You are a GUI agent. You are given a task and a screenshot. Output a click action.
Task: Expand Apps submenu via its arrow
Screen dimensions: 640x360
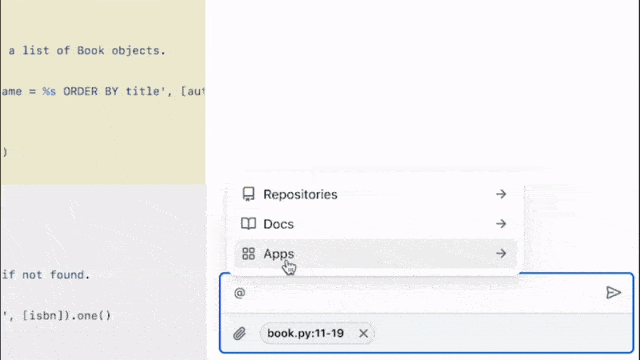(501, 253)
